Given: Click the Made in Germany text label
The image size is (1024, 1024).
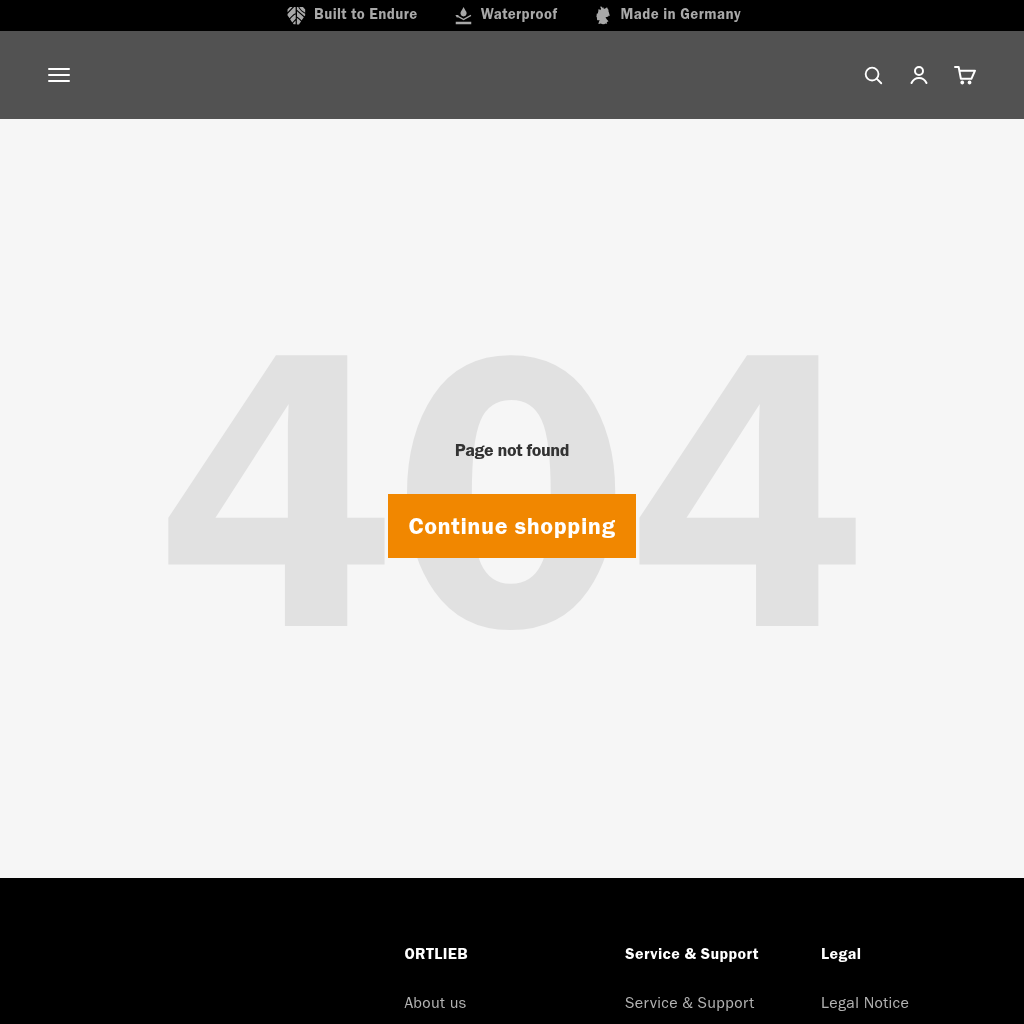Looking at the screenshot, I should tap(680, 14).
